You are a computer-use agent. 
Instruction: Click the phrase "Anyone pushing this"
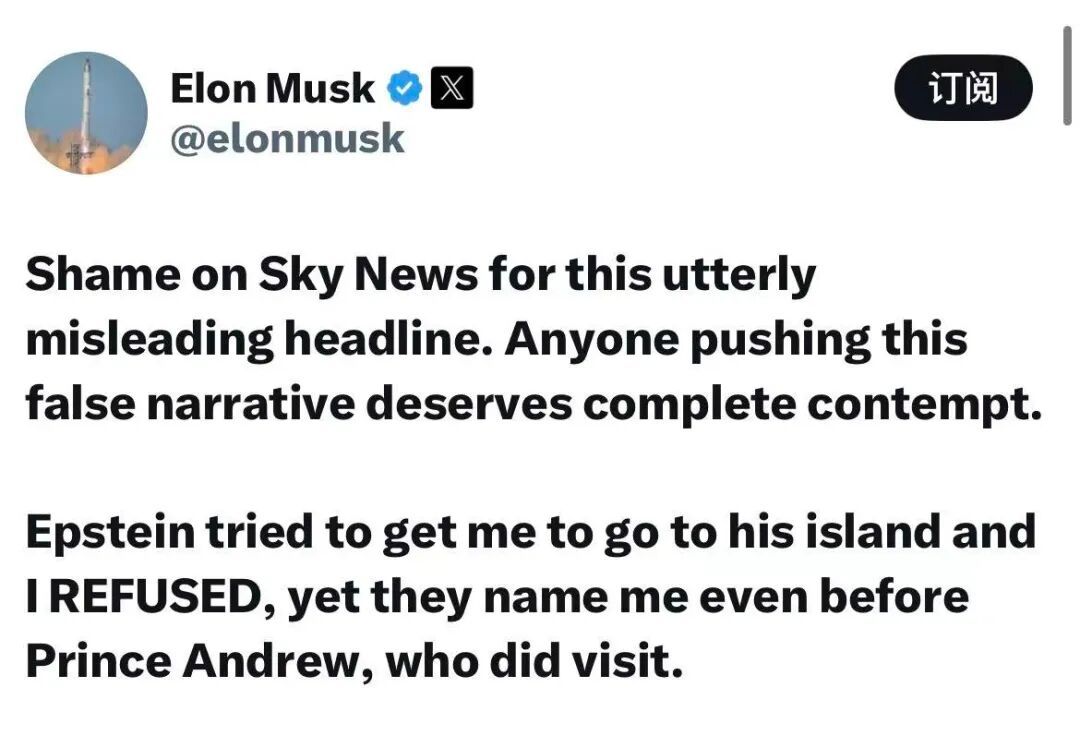[x=735, y=340]
